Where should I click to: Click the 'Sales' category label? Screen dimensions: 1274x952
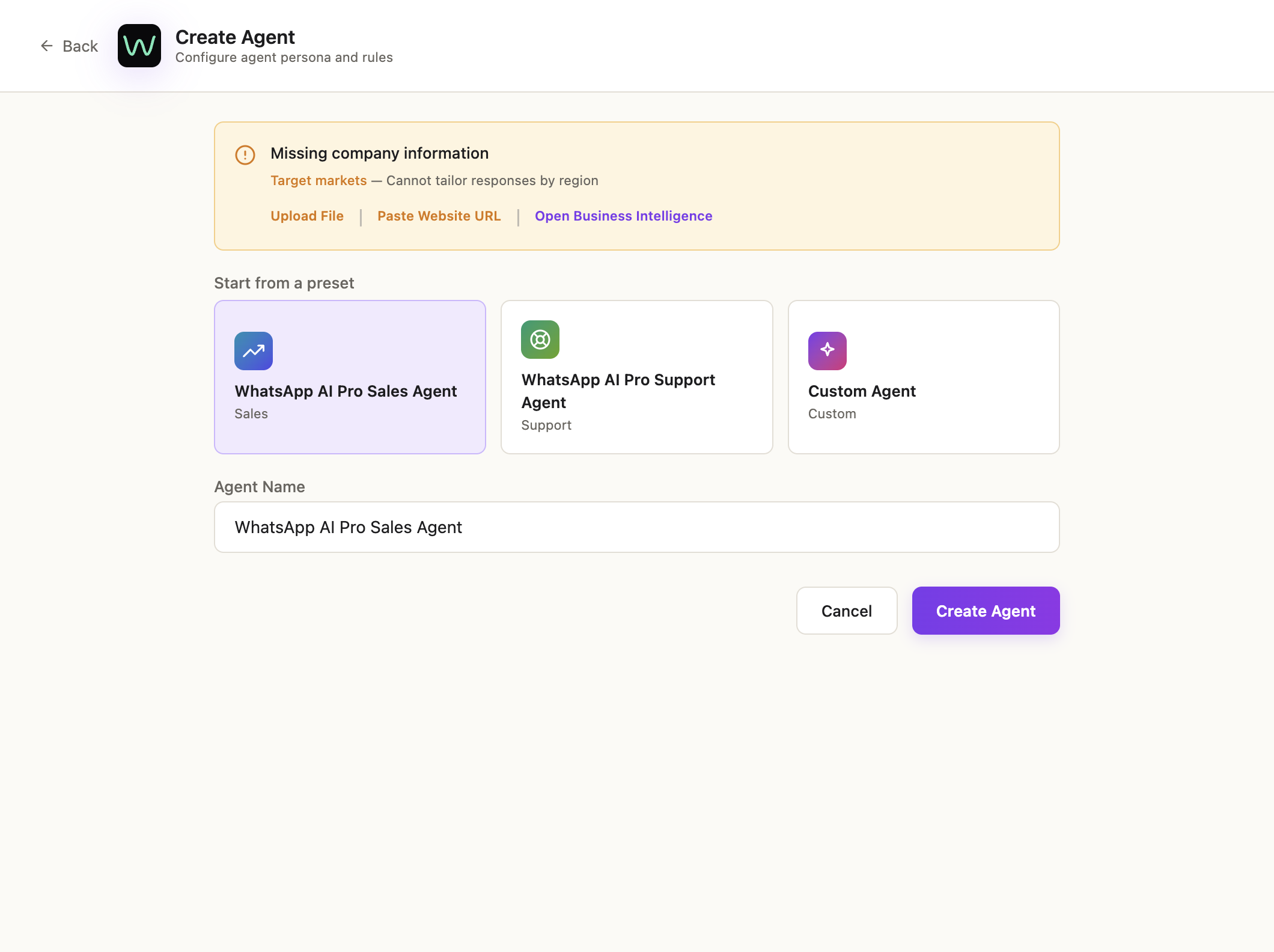click(251, 413)
